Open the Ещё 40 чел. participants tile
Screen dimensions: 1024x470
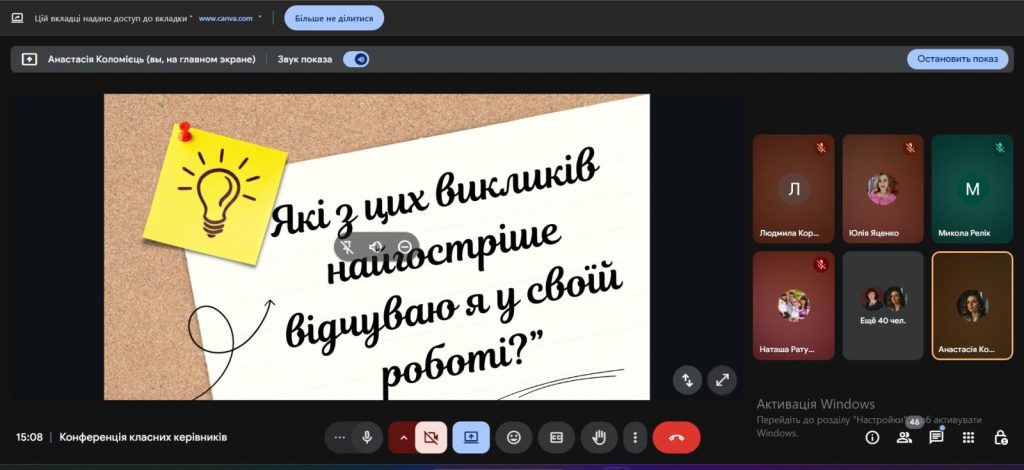[883, 305]
